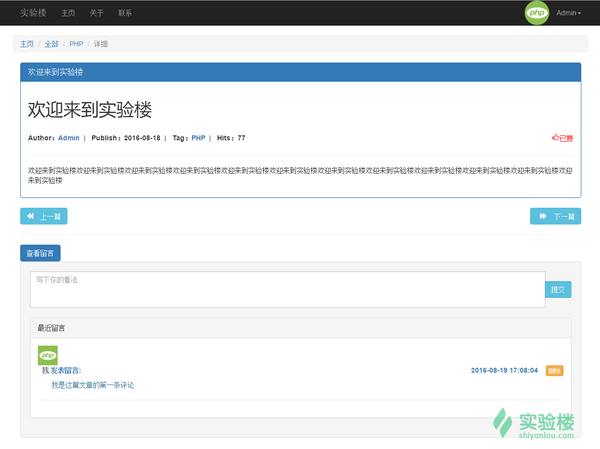
Task: Go to next article 下一篇
Action: click(x=555, y=216)
